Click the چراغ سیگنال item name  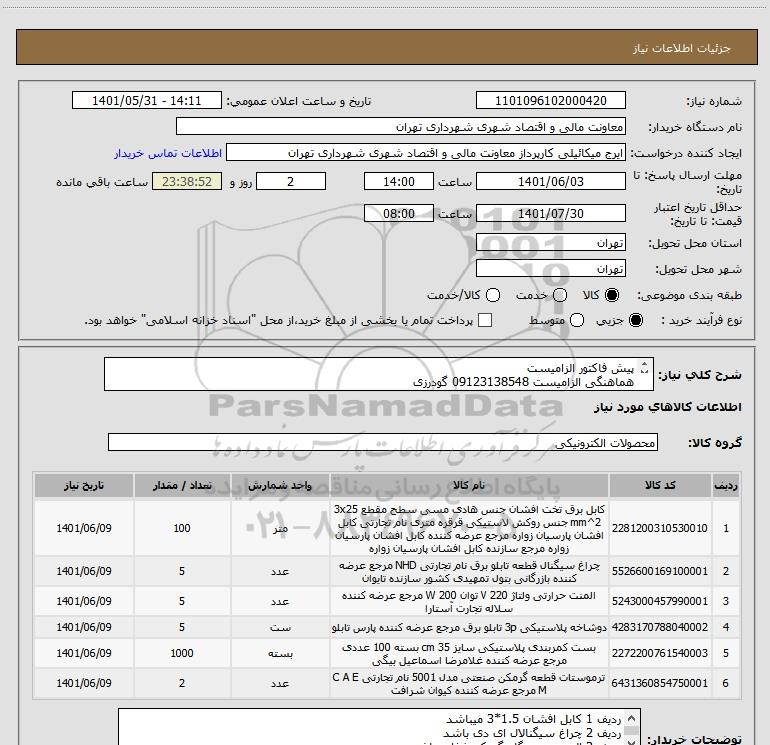click(x=469, y=572)
